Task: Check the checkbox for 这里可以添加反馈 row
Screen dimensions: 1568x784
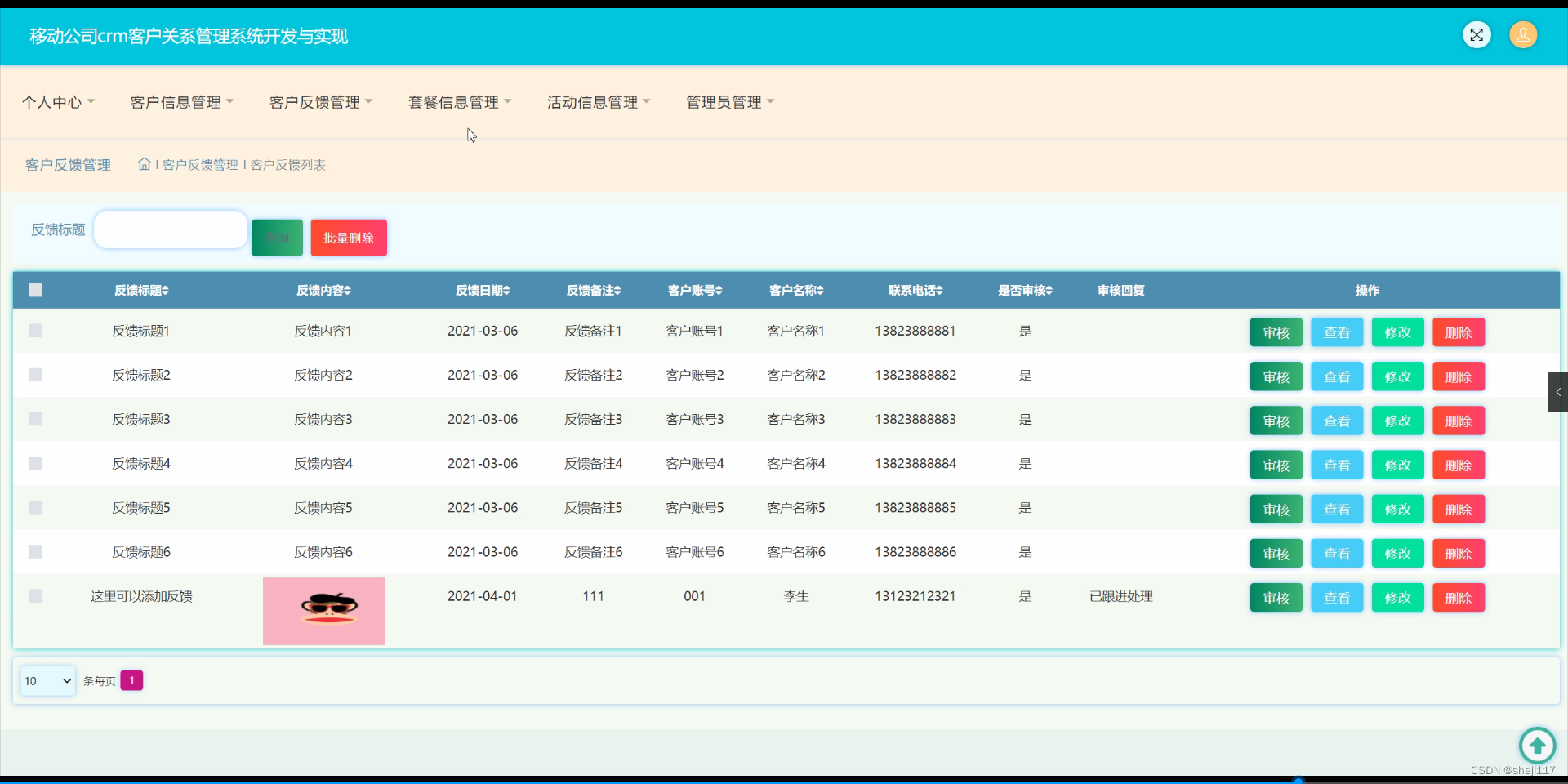Action: [x=35, y=596]
